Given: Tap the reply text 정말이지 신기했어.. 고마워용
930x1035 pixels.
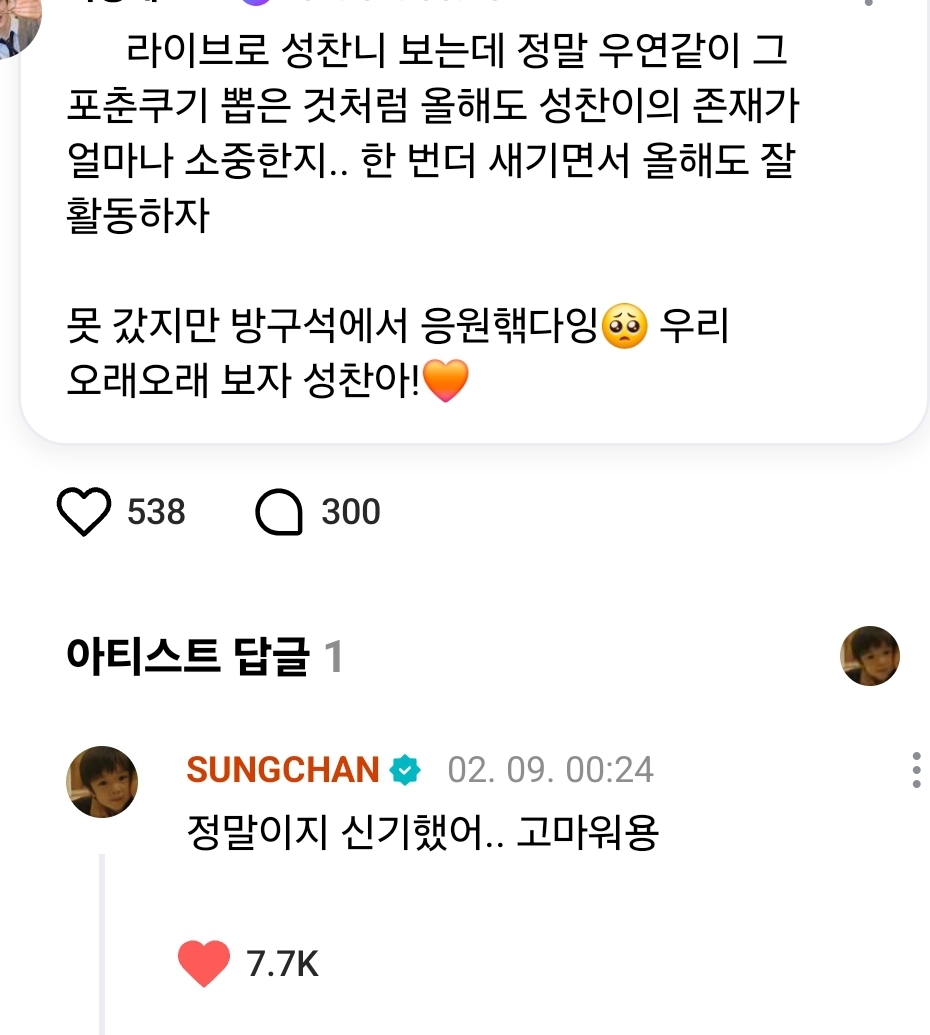Looking at the screenshot, I should (x=422, y=832).
